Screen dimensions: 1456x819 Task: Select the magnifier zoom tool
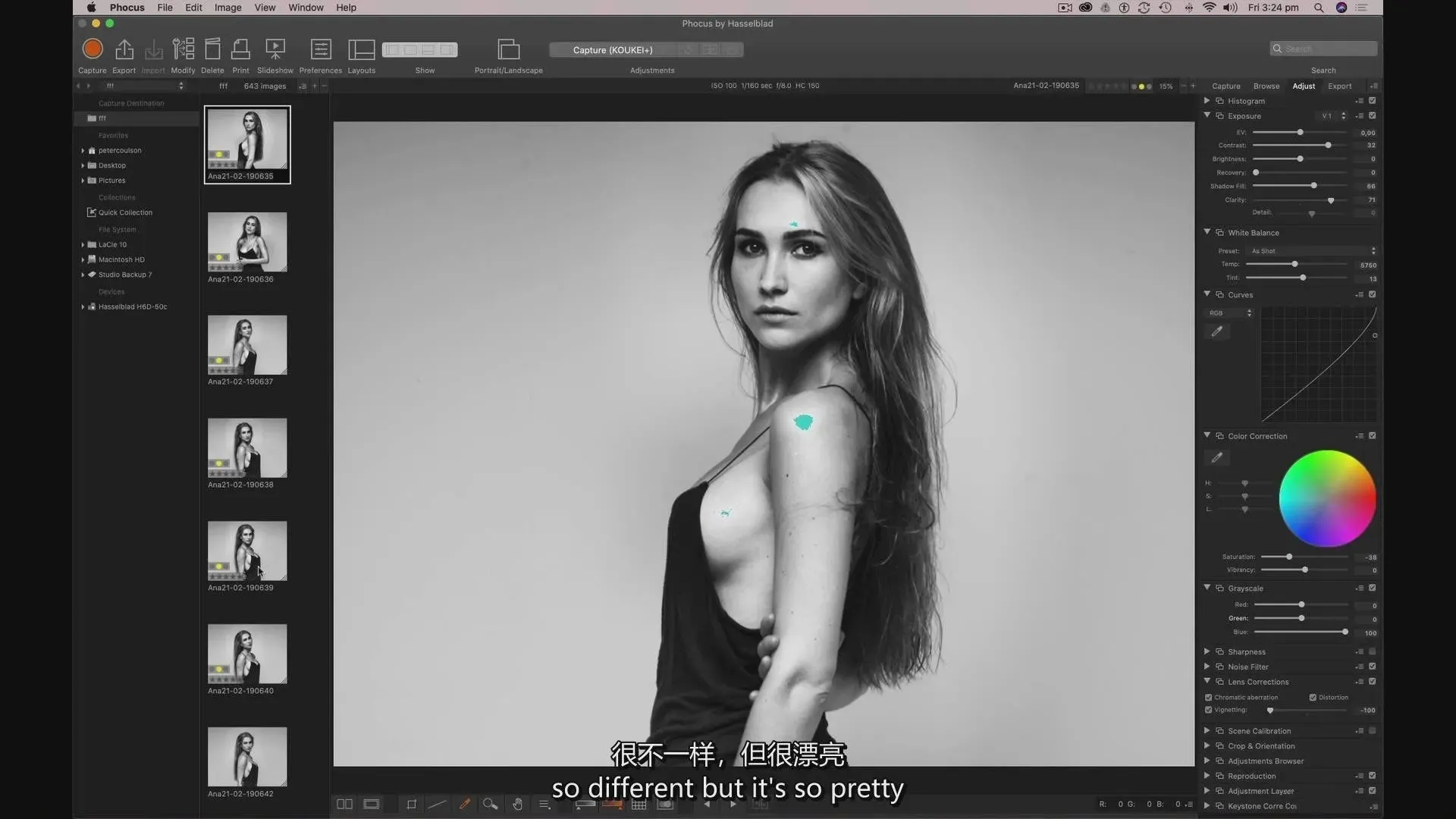click(490, 805)
